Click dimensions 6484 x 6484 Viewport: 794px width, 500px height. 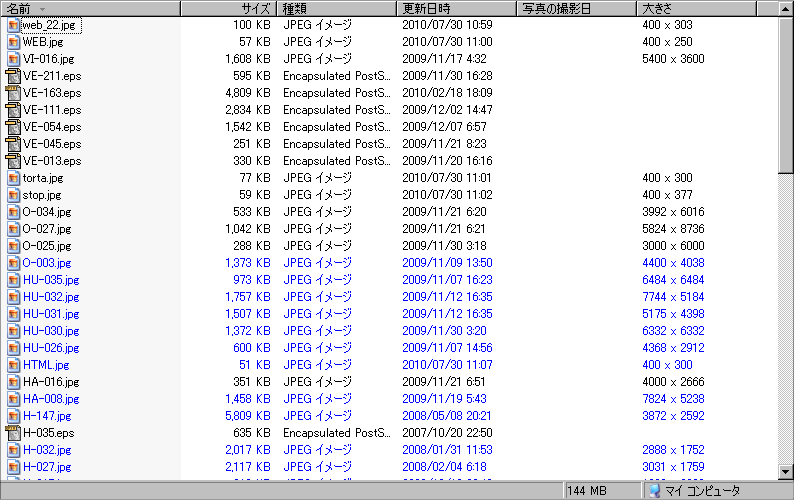(x=673, y=280)
